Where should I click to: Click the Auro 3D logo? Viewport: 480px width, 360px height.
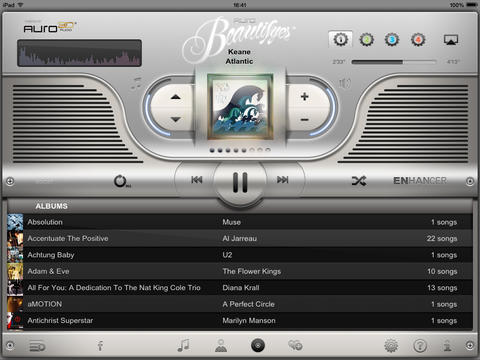click(x=50, y=27)
